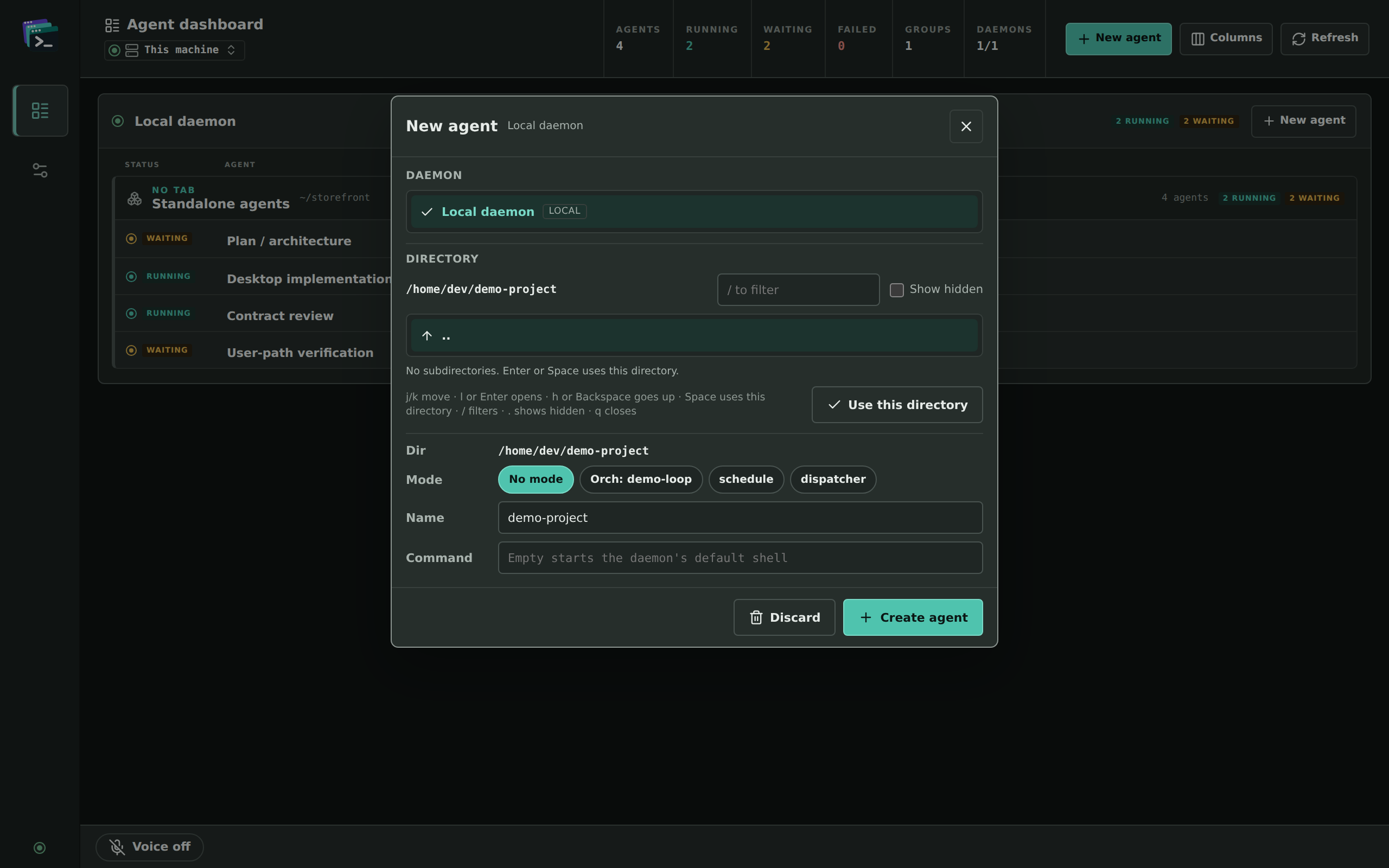Image resolution: width=1389 pixels, height=868 pixels.
Task: Open the dashboard view in sidebar
Action: (40, 110)
